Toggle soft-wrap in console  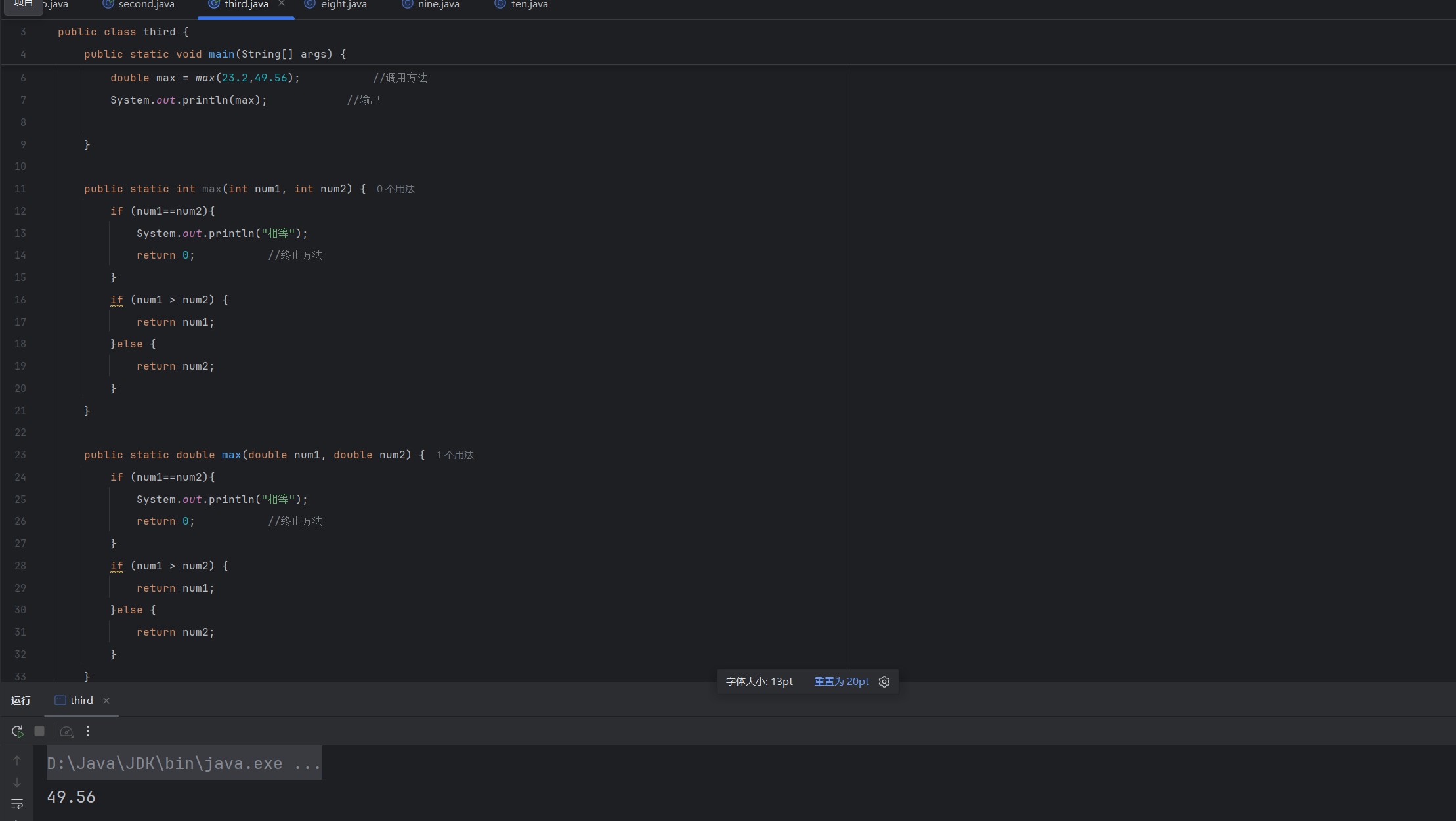point(17,804)
